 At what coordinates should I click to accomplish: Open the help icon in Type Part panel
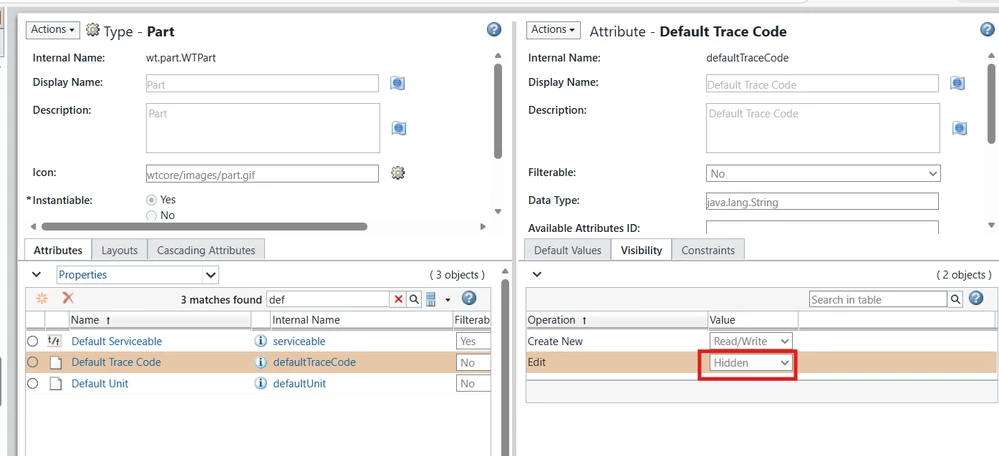coord(494,30)
